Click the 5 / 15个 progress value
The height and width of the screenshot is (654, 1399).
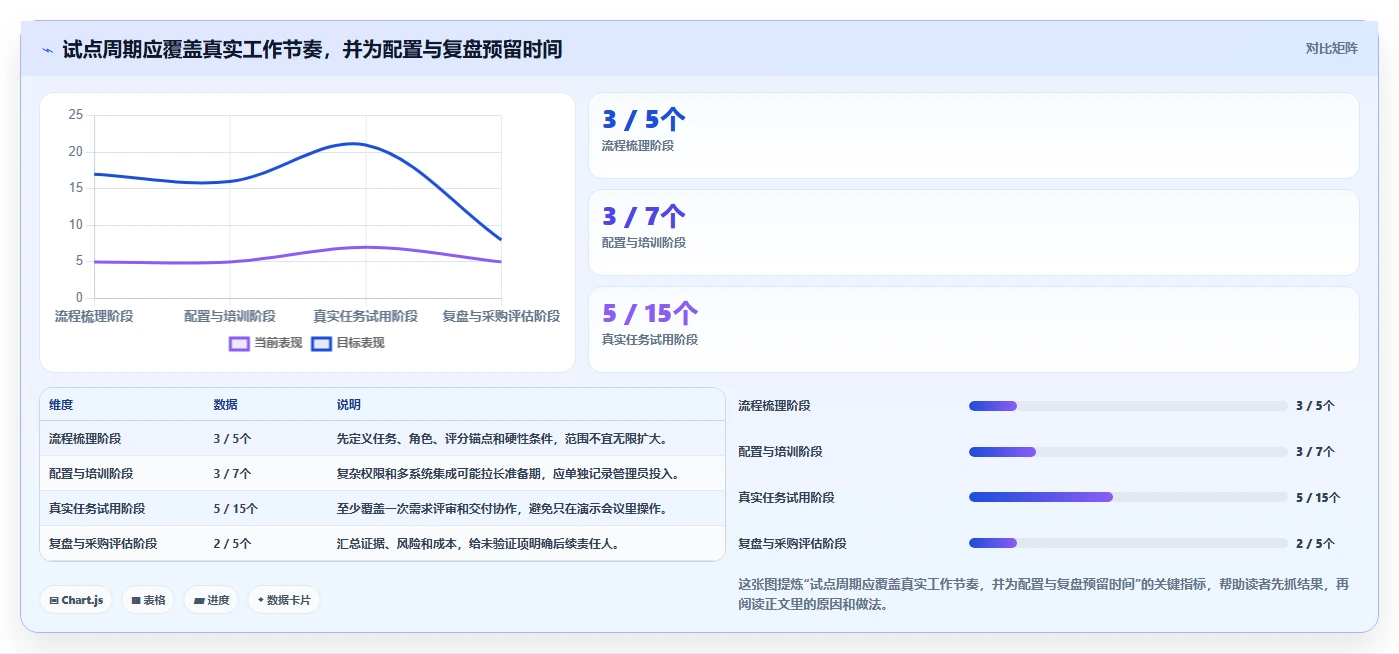(x=1318, y=498)
